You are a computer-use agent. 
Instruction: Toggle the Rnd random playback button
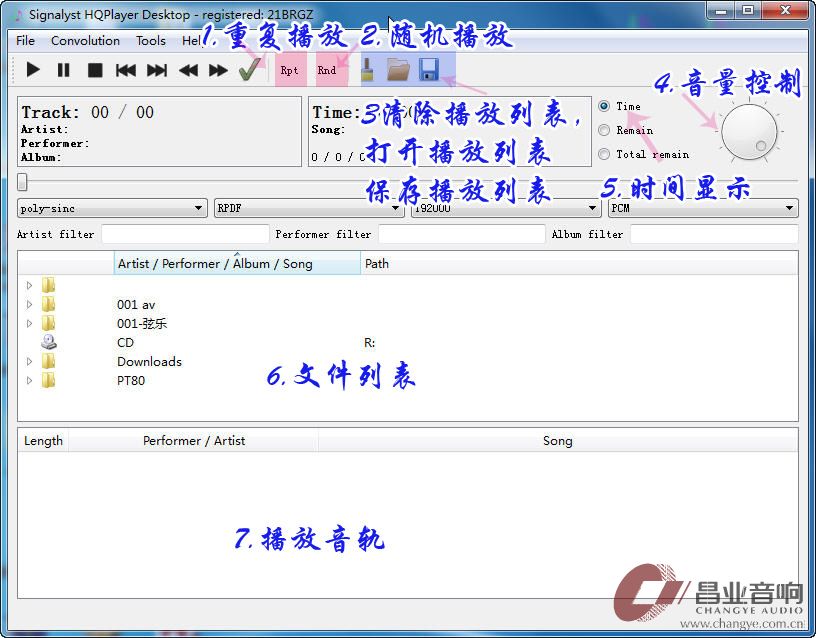click(x=327, y=70)
